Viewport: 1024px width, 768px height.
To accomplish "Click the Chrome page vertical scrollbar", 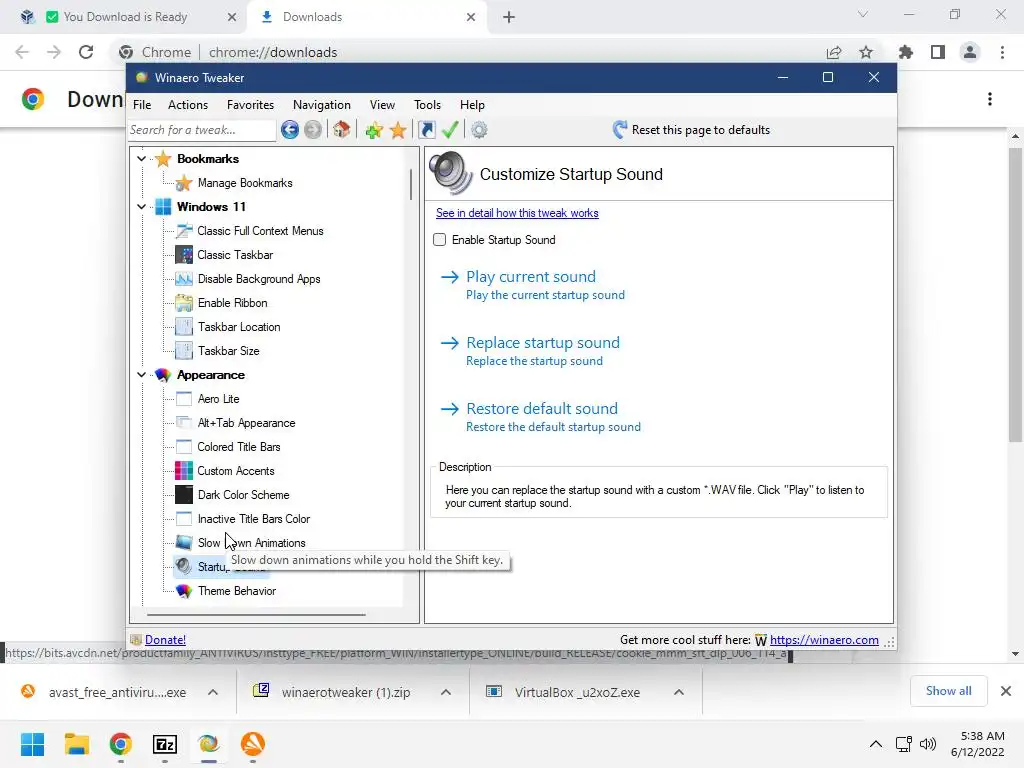I will click(x=1015, y=296).
